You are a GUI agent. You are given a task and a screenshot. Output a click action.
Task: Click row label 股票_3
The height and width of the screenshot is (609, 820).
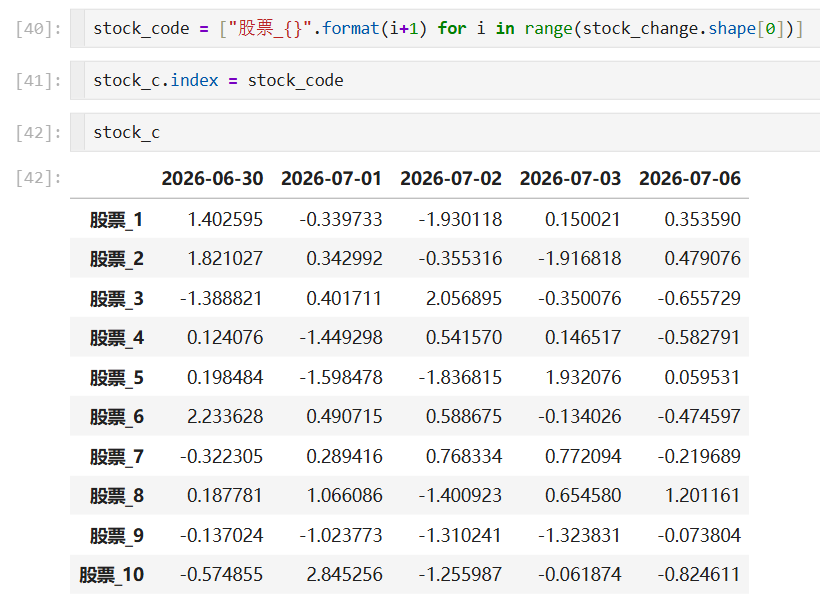pyautogui.click(x=116, y=298)
